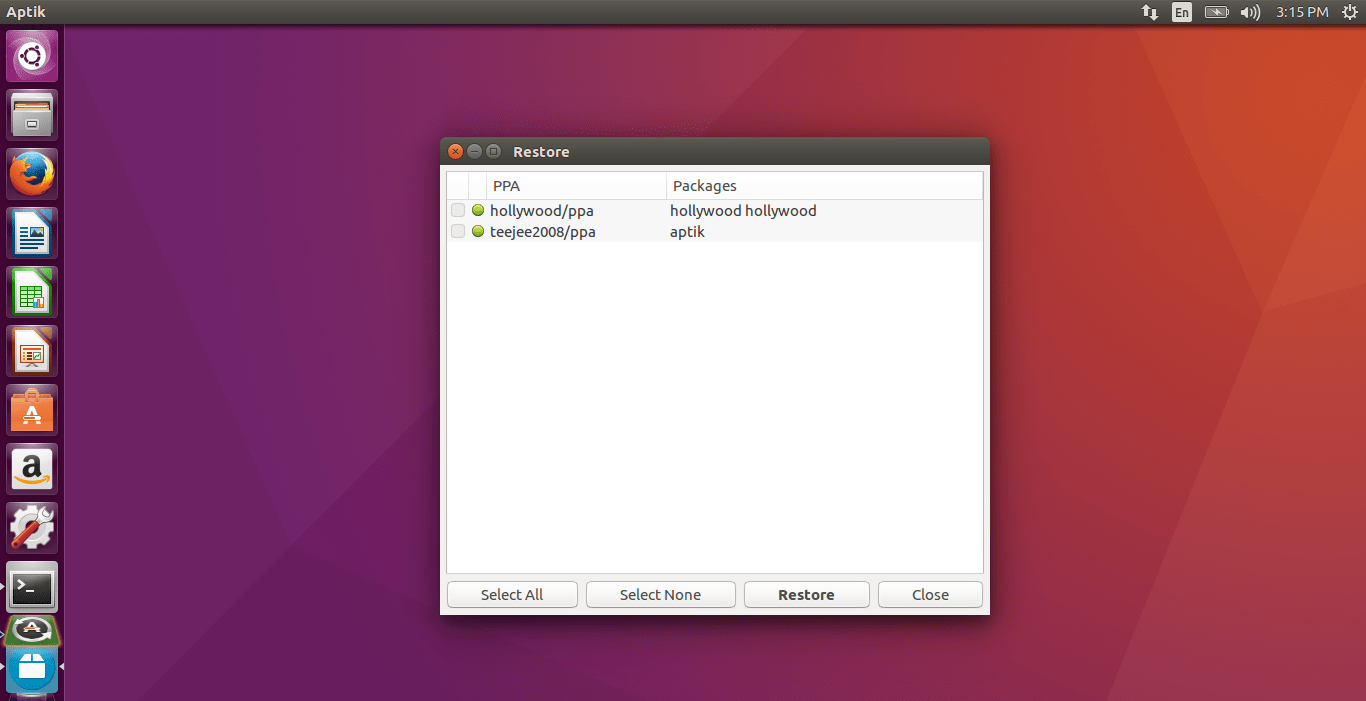Screen dimensions: 1366x701
Task: Click the Files icon in the dock
Action: (31, 114)
